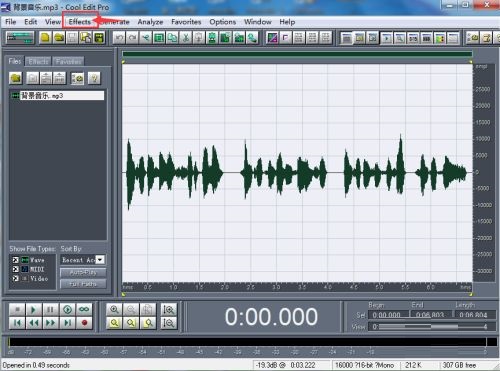Click the scissors Cut toolbar icon
Viewport: 500px width, 371px height.
pos(185,38)
